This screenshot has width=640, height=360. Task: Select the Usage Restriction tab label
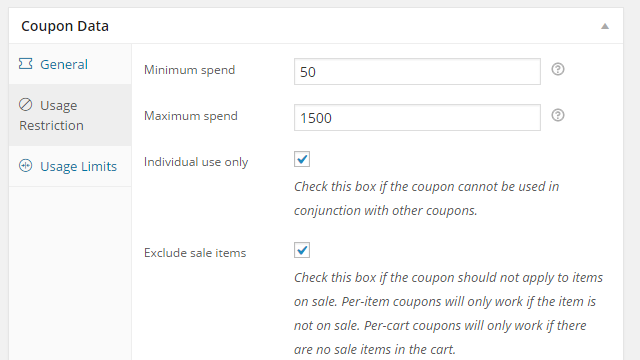click(x=51, y=116)
